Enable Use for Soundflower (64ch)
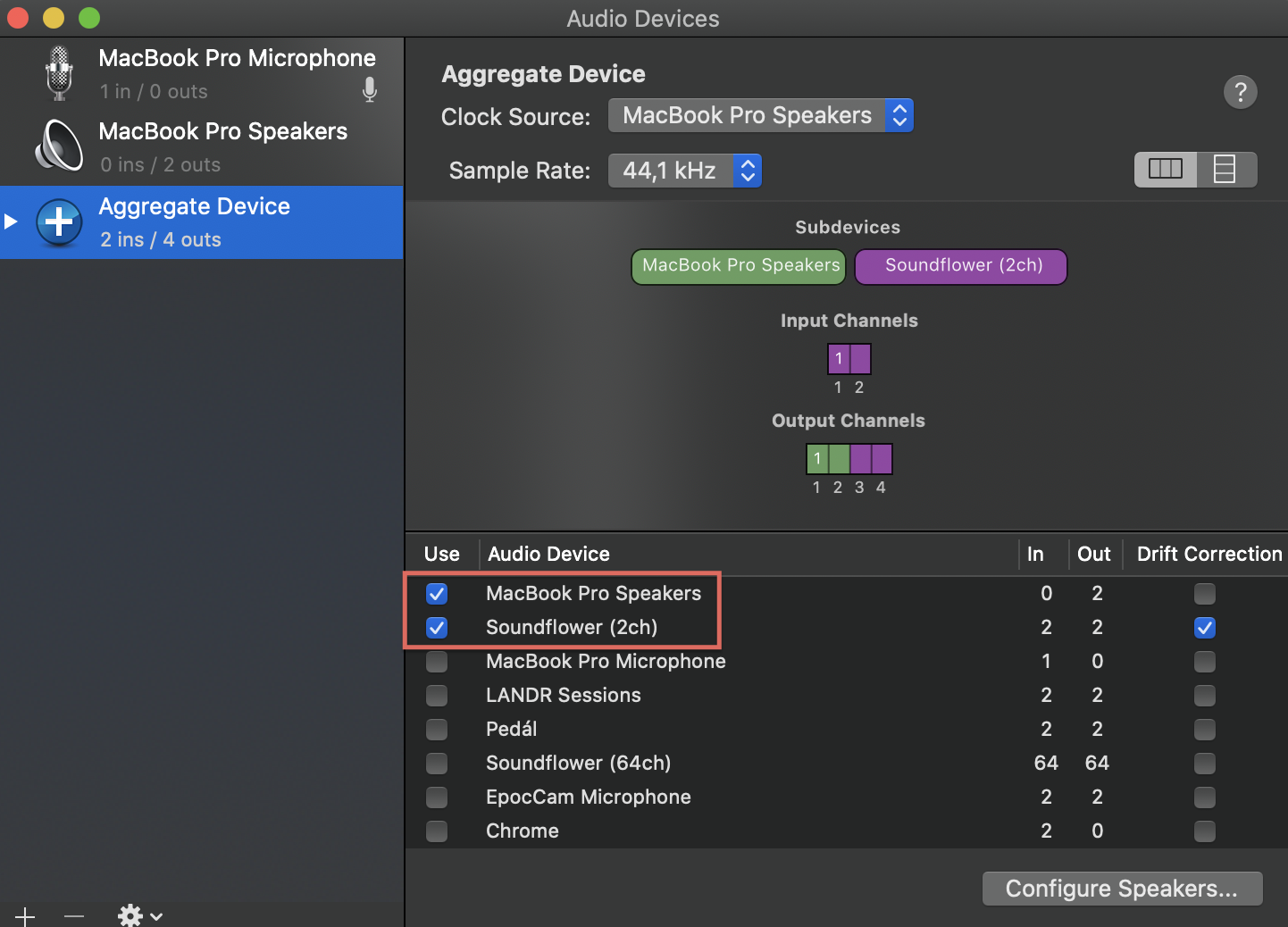This screenshot has width=1288, height=927. pos(437,764)
